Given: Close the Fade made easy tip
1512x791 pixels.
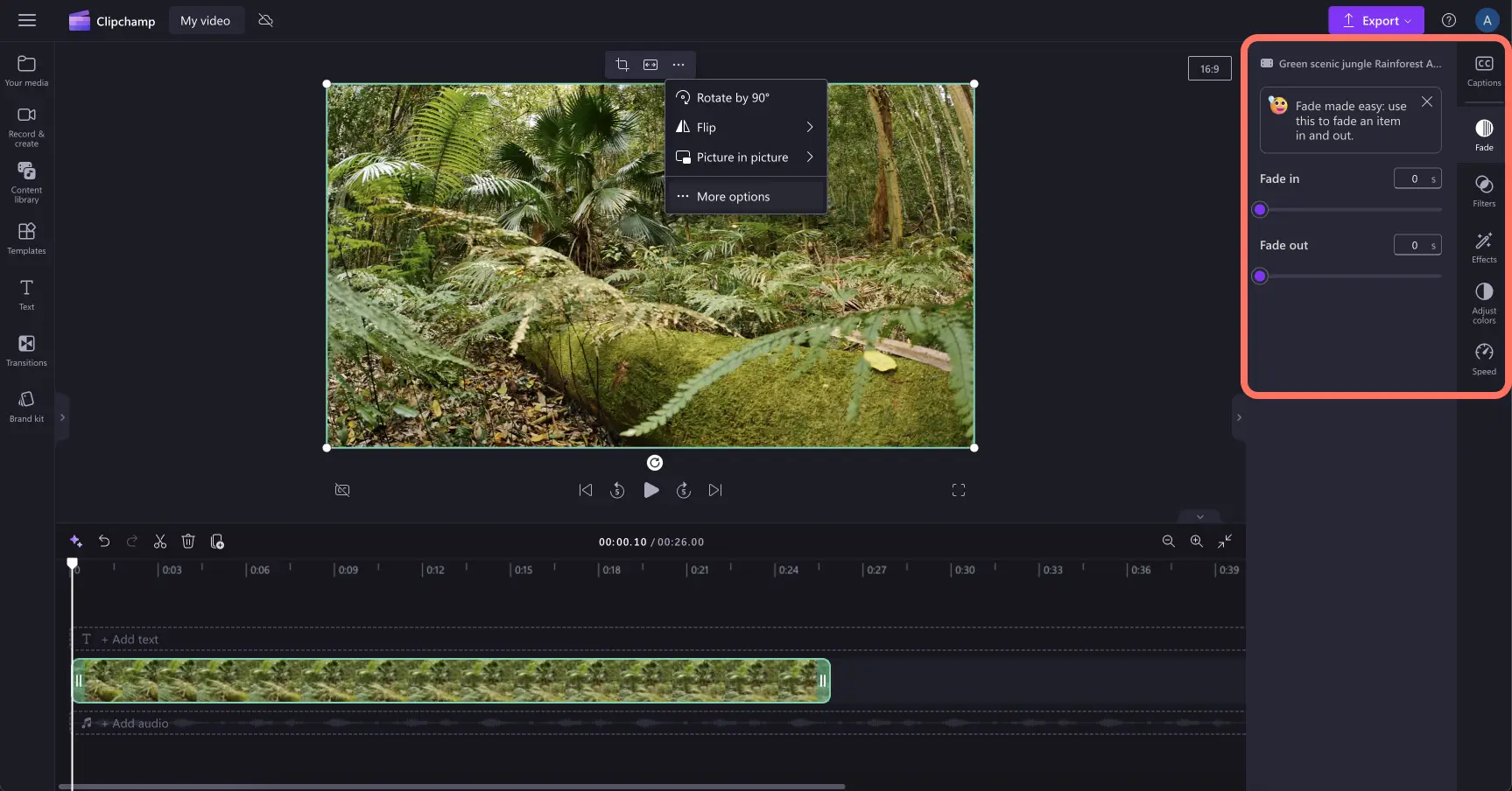Looking at the screenshot, I should tap(1427, 101).
